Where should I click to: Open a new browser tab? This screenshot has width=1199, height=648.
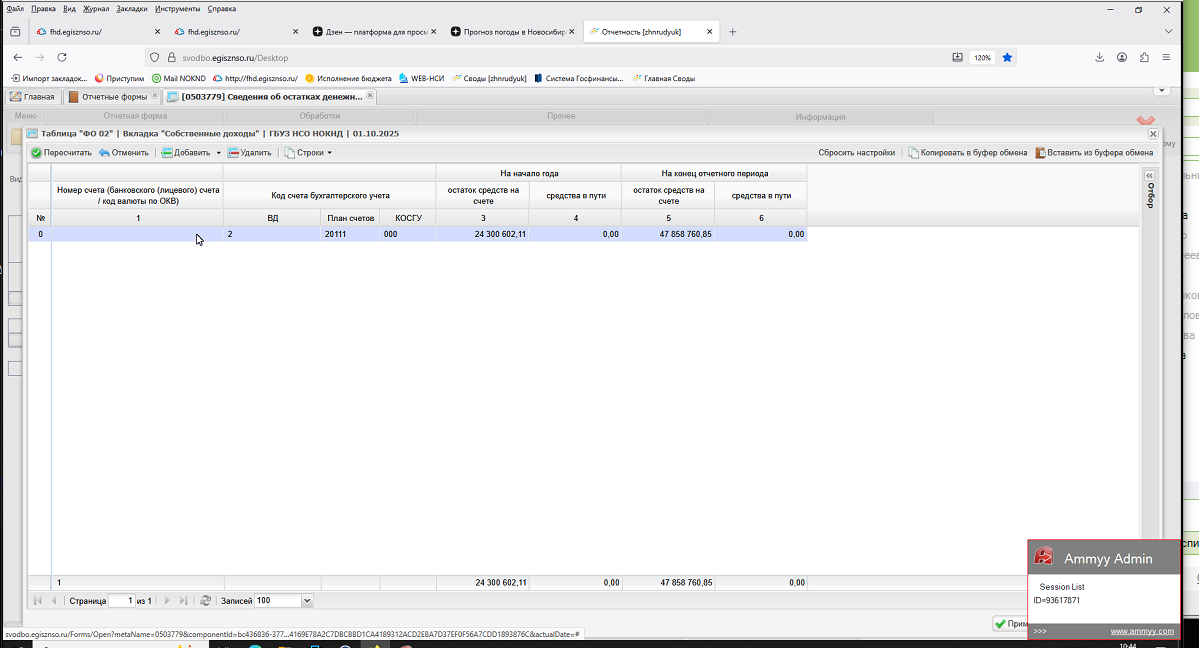733,32
